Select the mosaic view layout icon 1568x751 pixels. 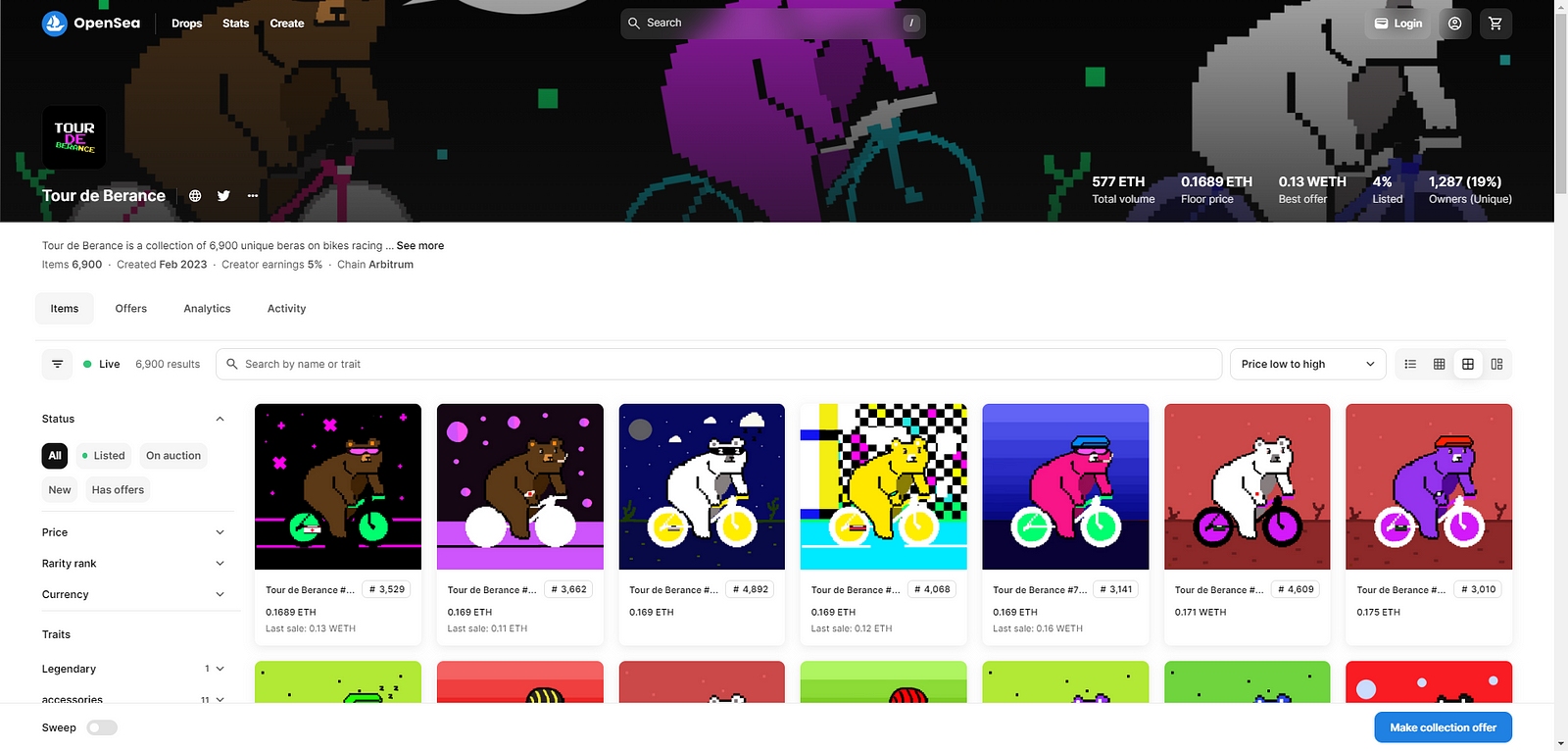[1496, 364]
